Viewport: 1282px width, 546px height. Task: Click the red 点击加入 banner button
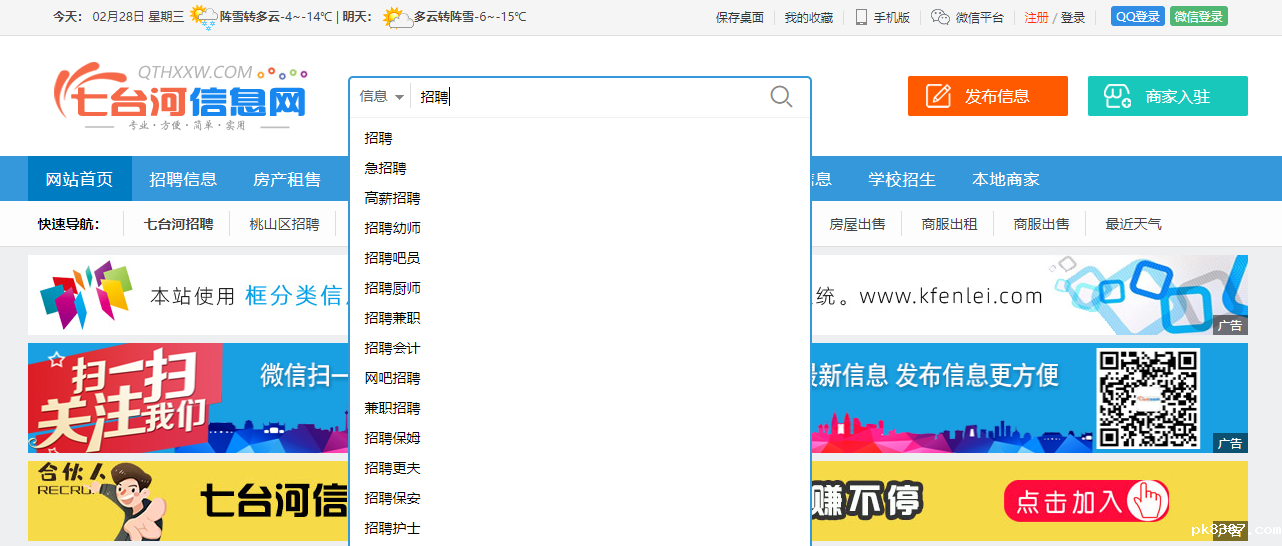pyautogui.click(x=1086, y=501)
